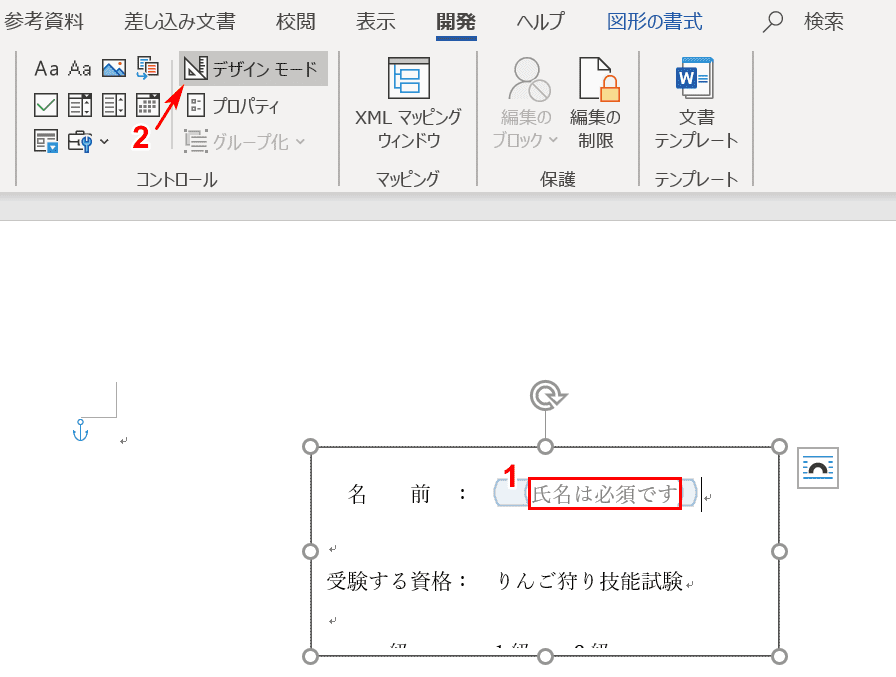Insert a Plain Text content control
The image size is (896, 677).
(79, 69)
